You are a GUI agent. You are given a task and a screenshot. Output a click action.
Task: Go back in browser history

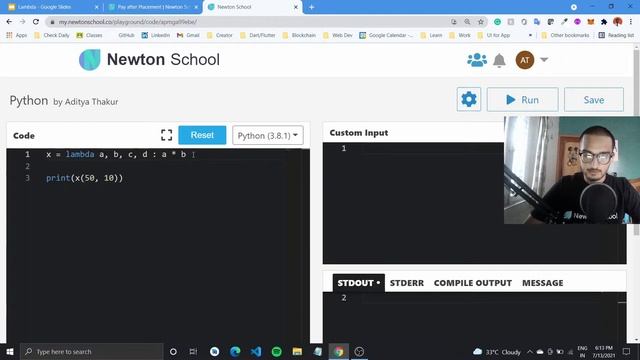9,22
